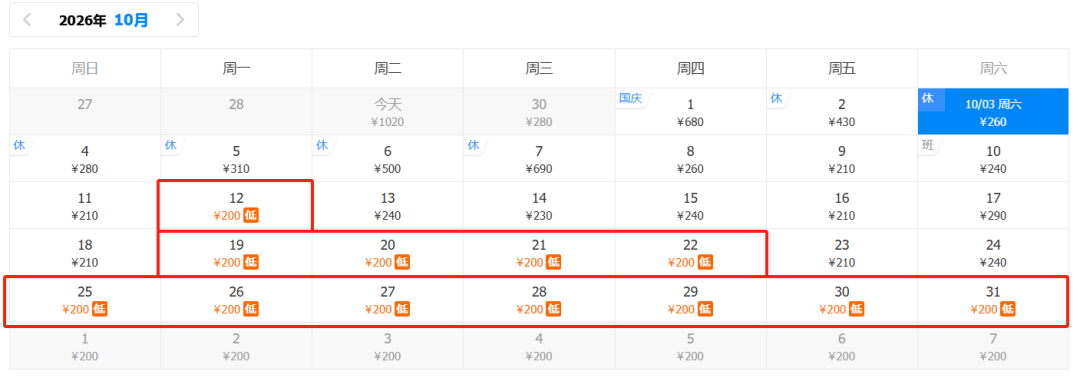Click the 2026年 year label

83,21
